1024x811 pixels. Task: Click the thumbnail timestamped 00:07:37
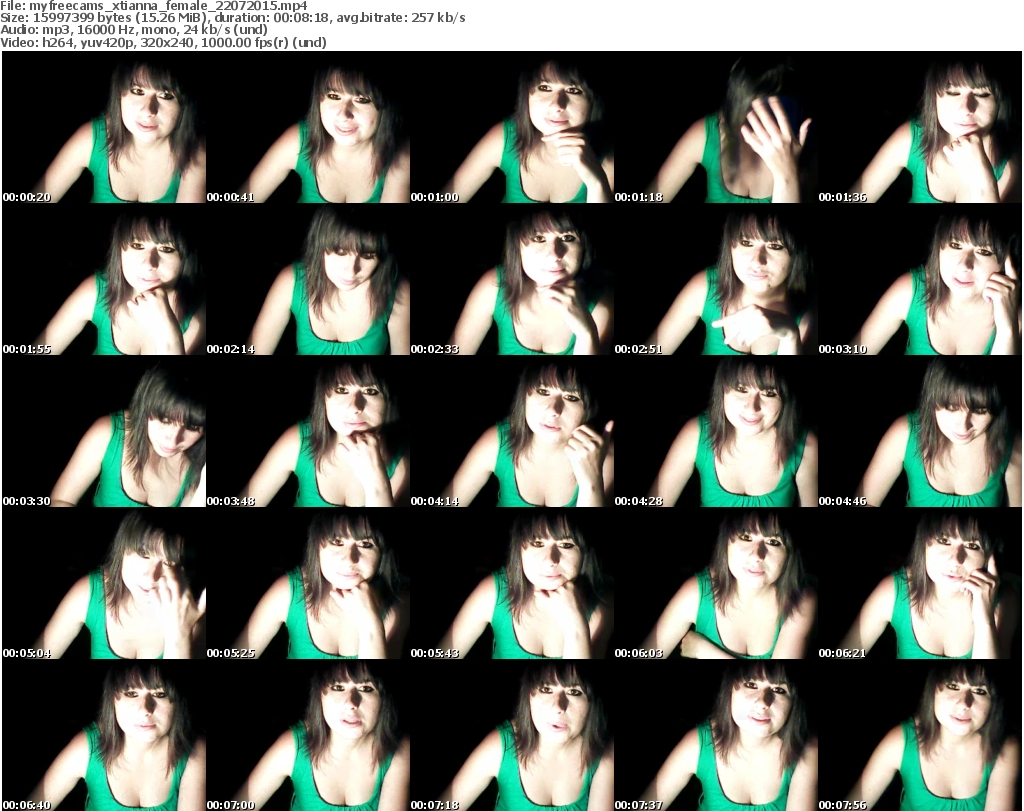pyautogui.click(x=716, y=736)
